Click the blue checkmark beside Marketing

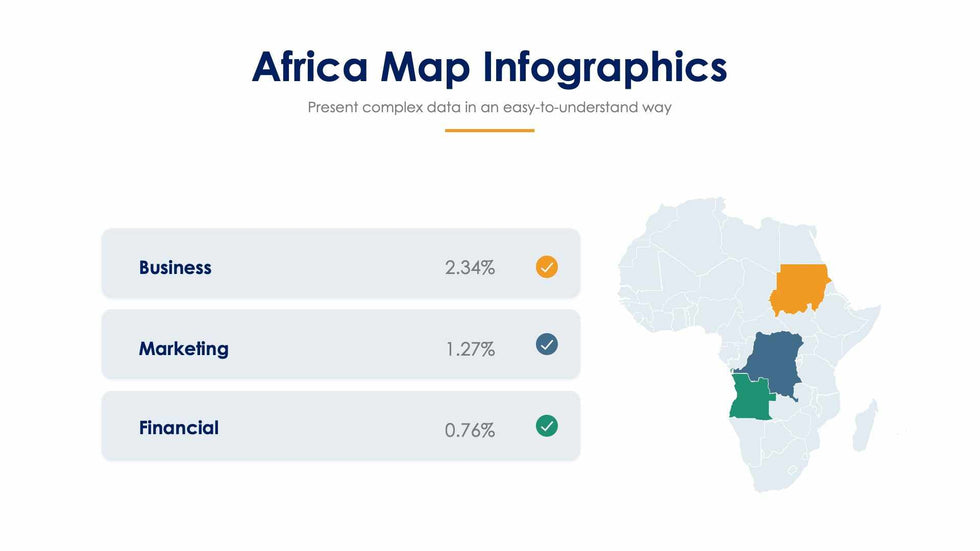(547, 344)
